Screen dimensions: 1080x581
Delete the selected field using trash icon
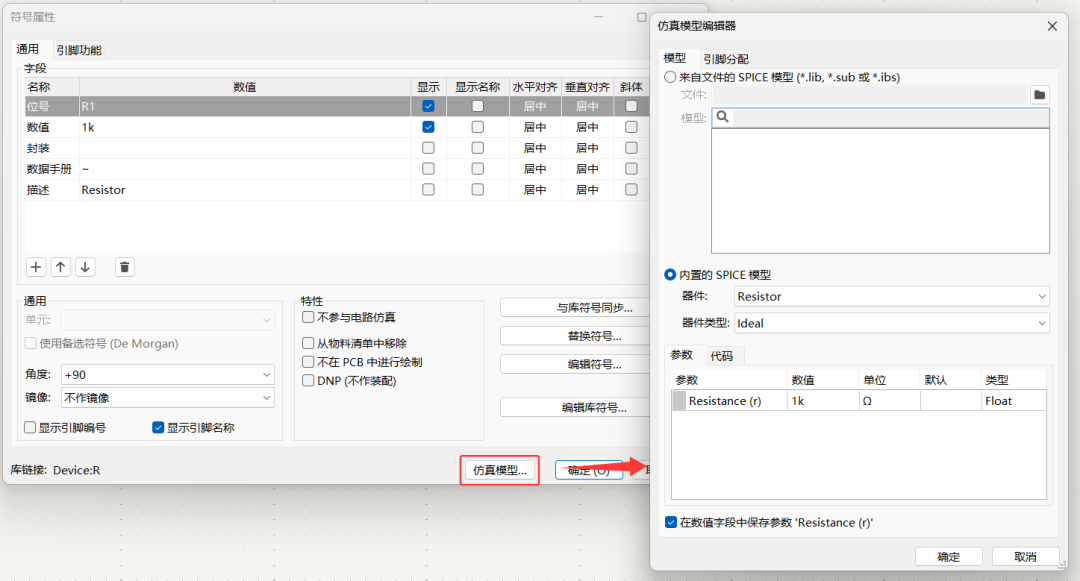pyautogui.click(x=124, y=267)
